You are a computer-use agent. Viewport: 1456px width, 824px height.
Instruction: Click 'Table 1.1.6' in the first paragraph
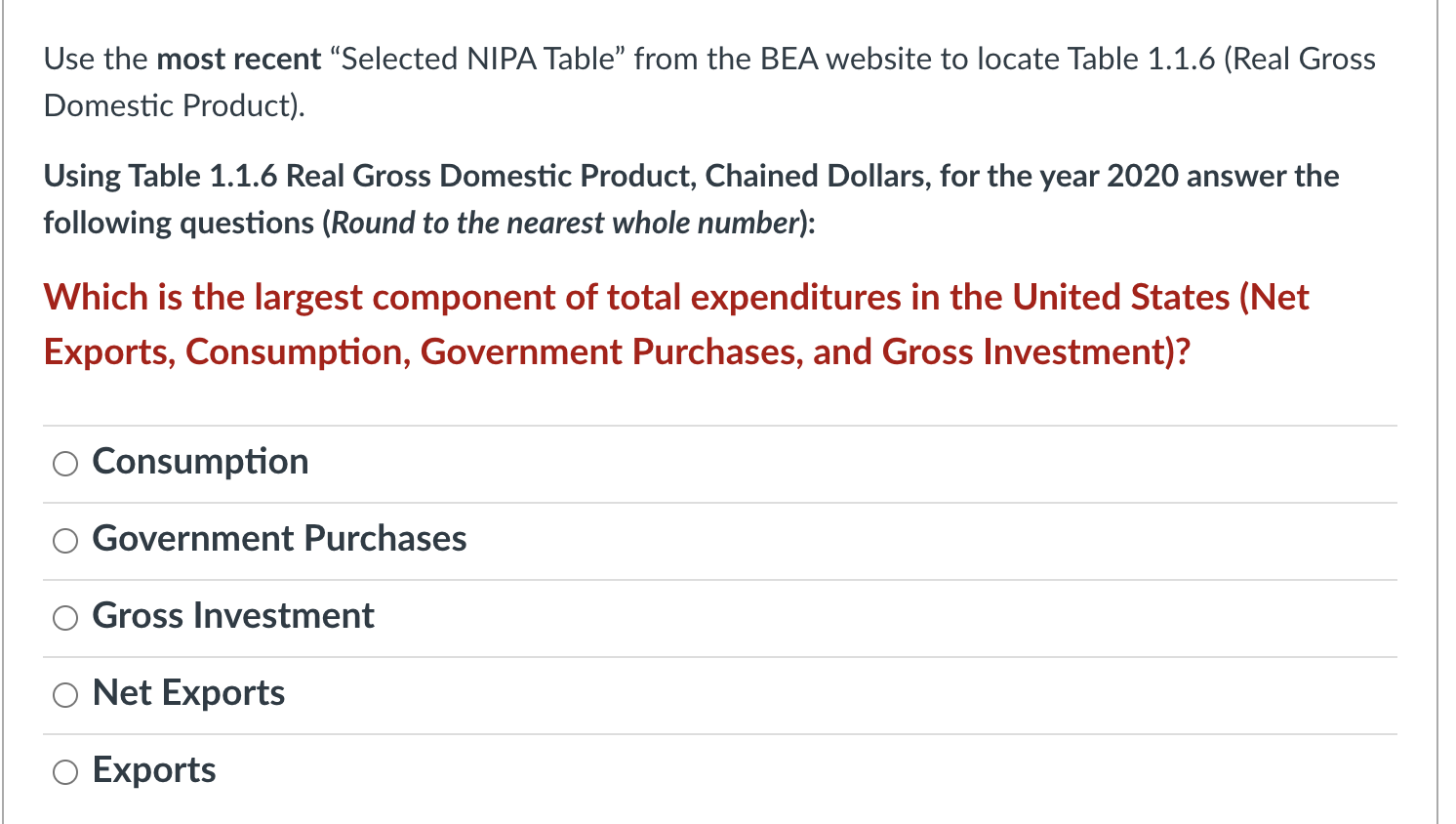click(x=1141, y=60)
